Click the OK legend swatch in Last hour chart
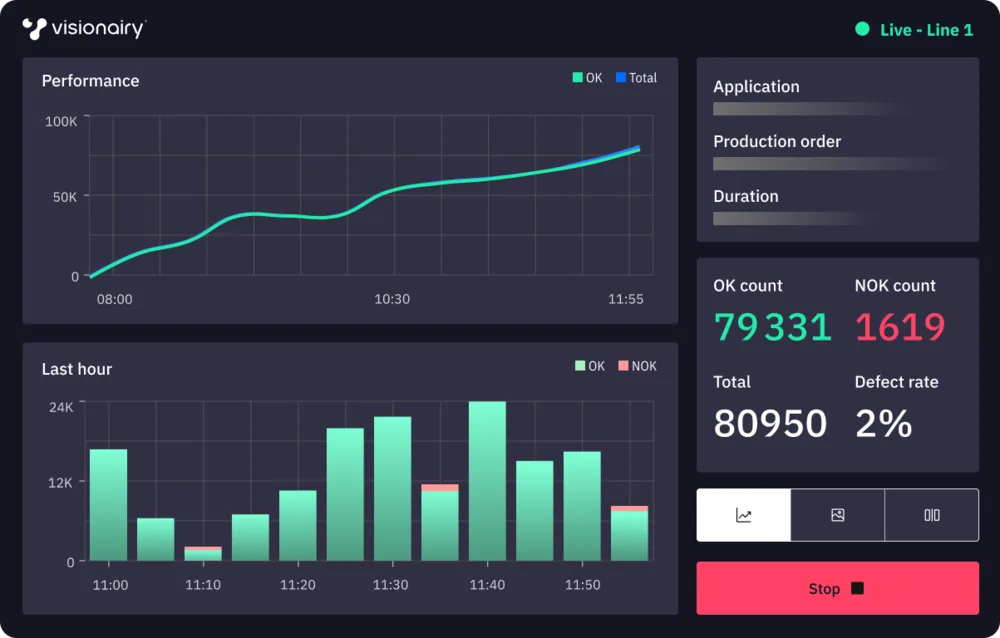The height and width of the screenshot is (638, 1000). pyautogui.click(x=580, y=366)
